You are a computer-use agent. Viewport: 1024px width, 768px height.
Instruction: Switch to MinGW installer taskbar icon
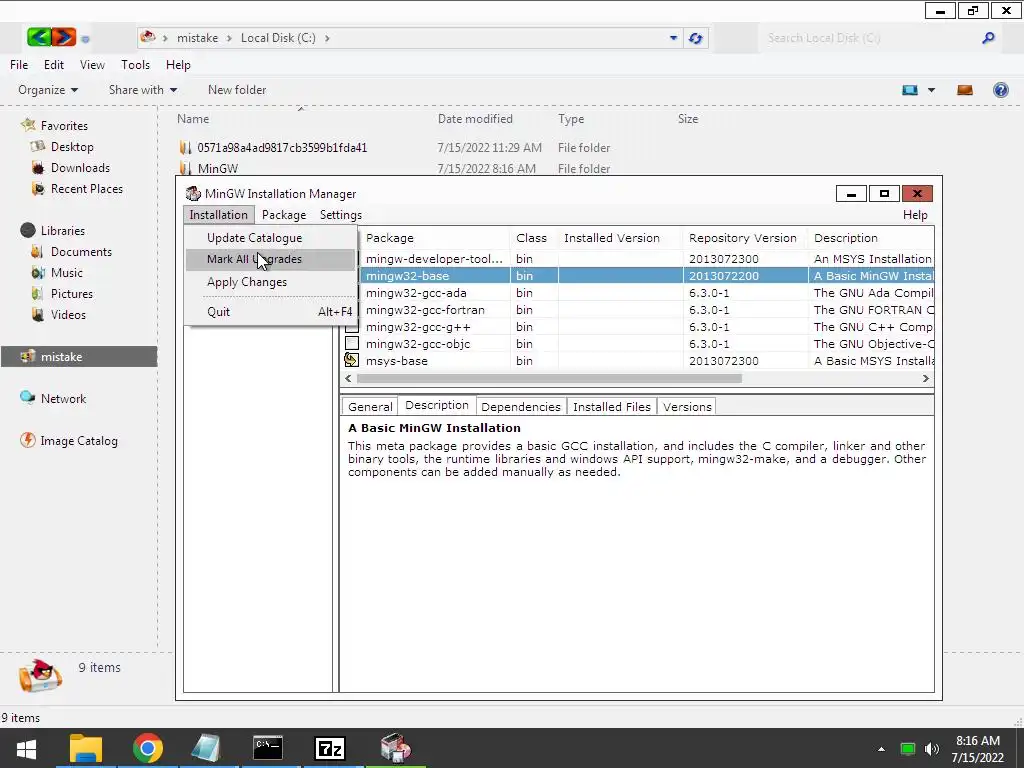[395, 748]
